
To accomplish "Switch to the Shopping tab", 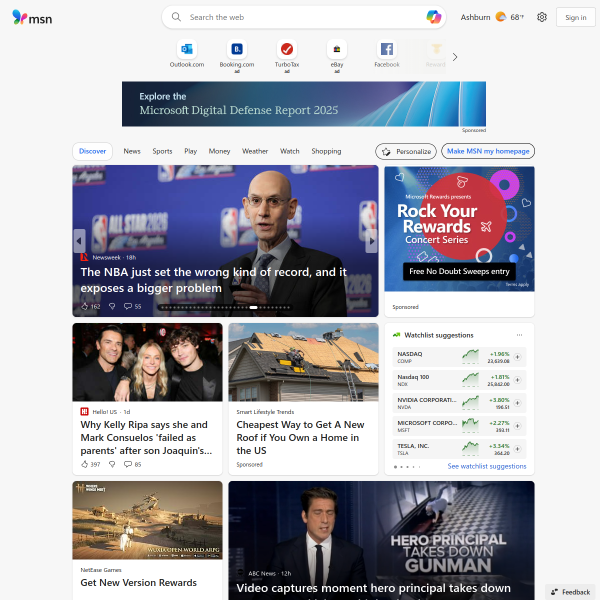I will [x=326, y=151].
